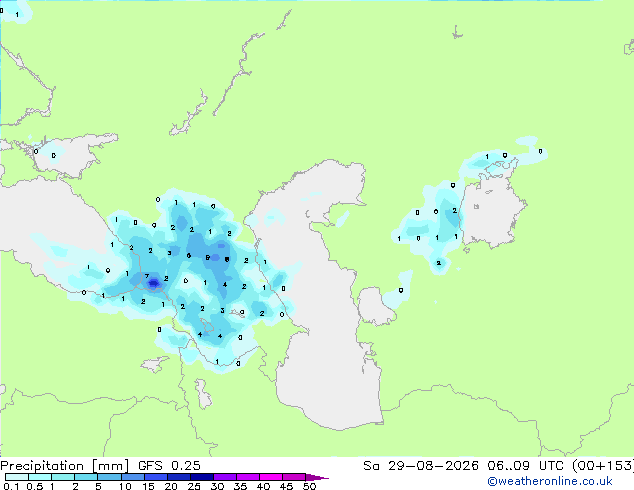Open the weatheronline.co.uk copyright link
The height and width of the screenshot is (490, 634).
550,481
